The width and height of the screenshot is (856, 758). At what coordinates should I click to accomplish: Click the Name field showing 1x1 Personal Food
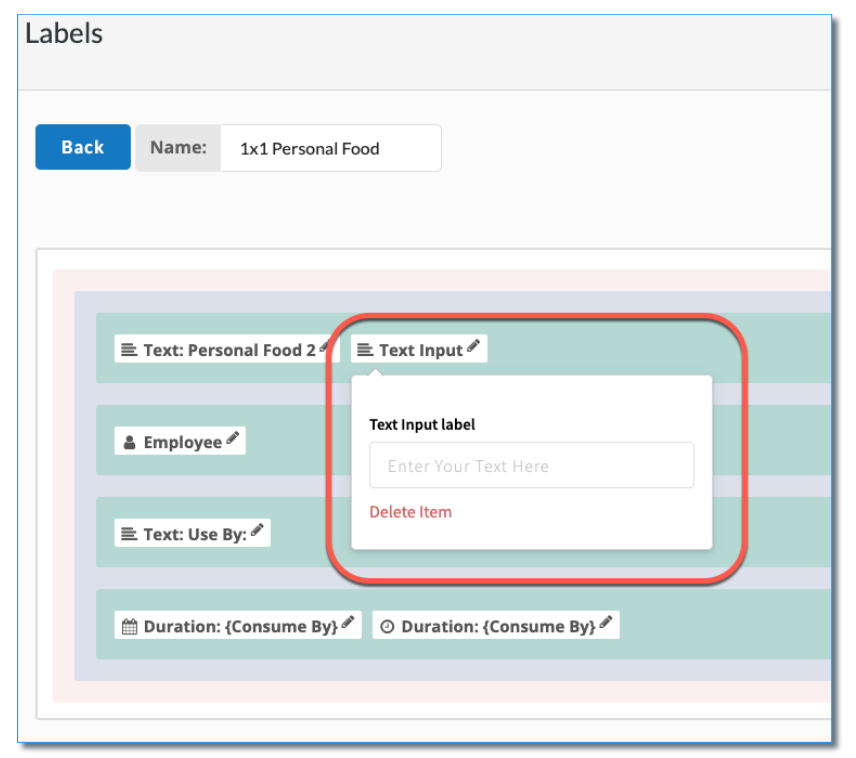point(330,148)
